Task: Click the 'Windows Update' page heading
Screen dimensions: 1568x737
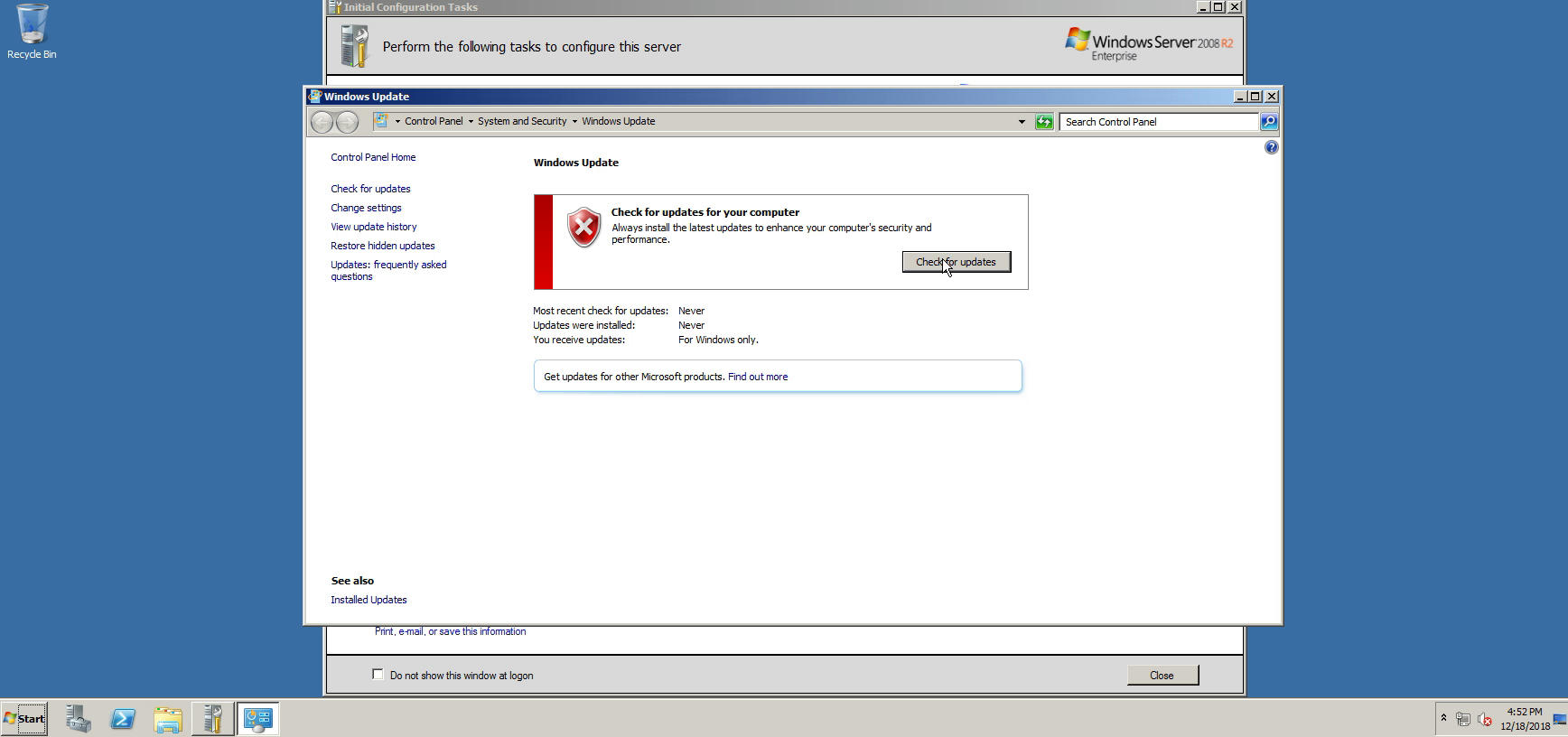Action: pyautogui.click(x=576, y=163)
